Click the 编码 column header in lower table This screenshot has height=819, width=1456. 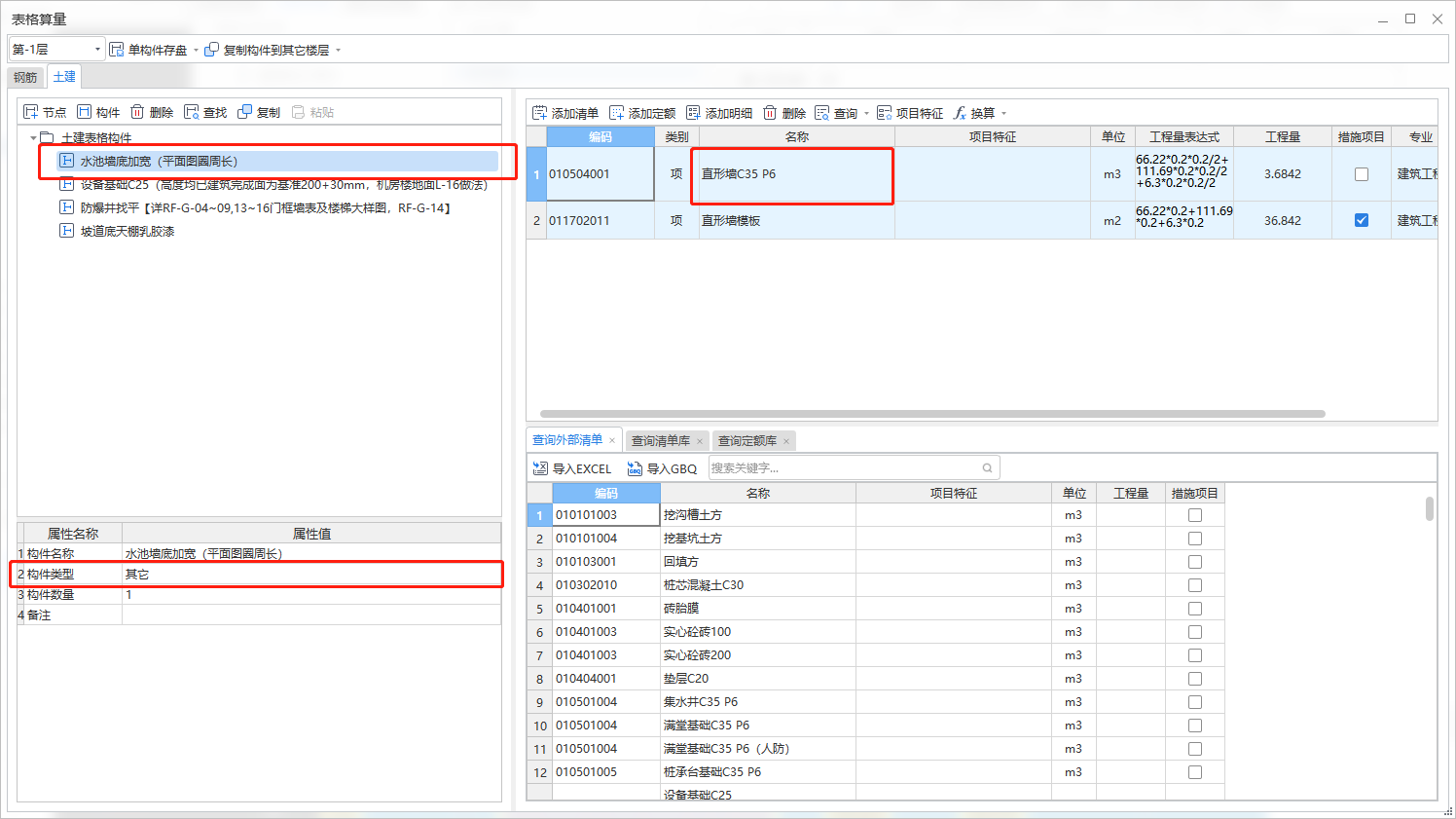tap(606, 493)
